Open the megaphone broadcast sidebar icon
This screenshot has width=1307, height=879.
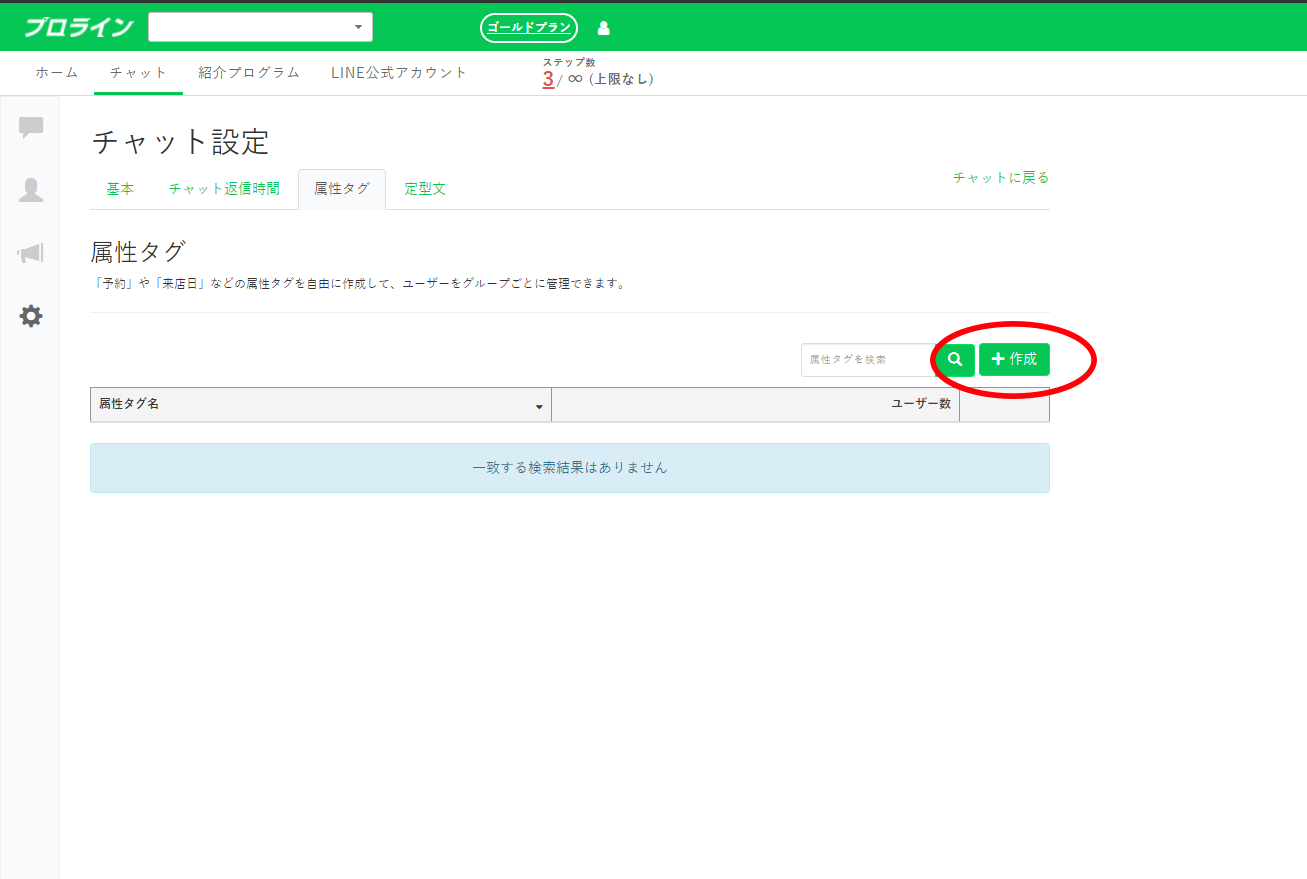coord(31,253)
